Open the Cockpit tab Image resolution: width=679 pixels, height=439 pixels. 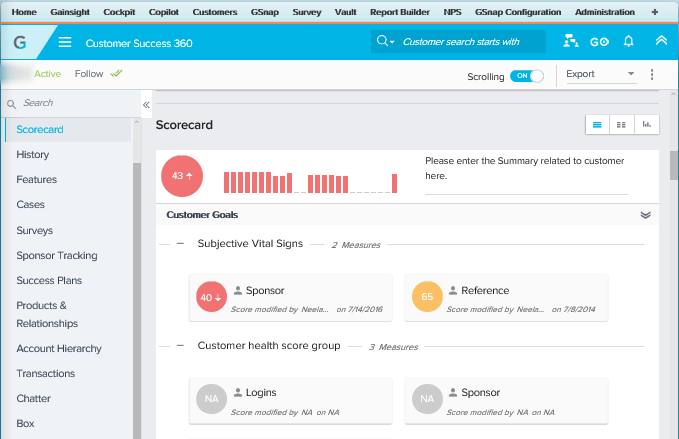click(x=119, y=12)
